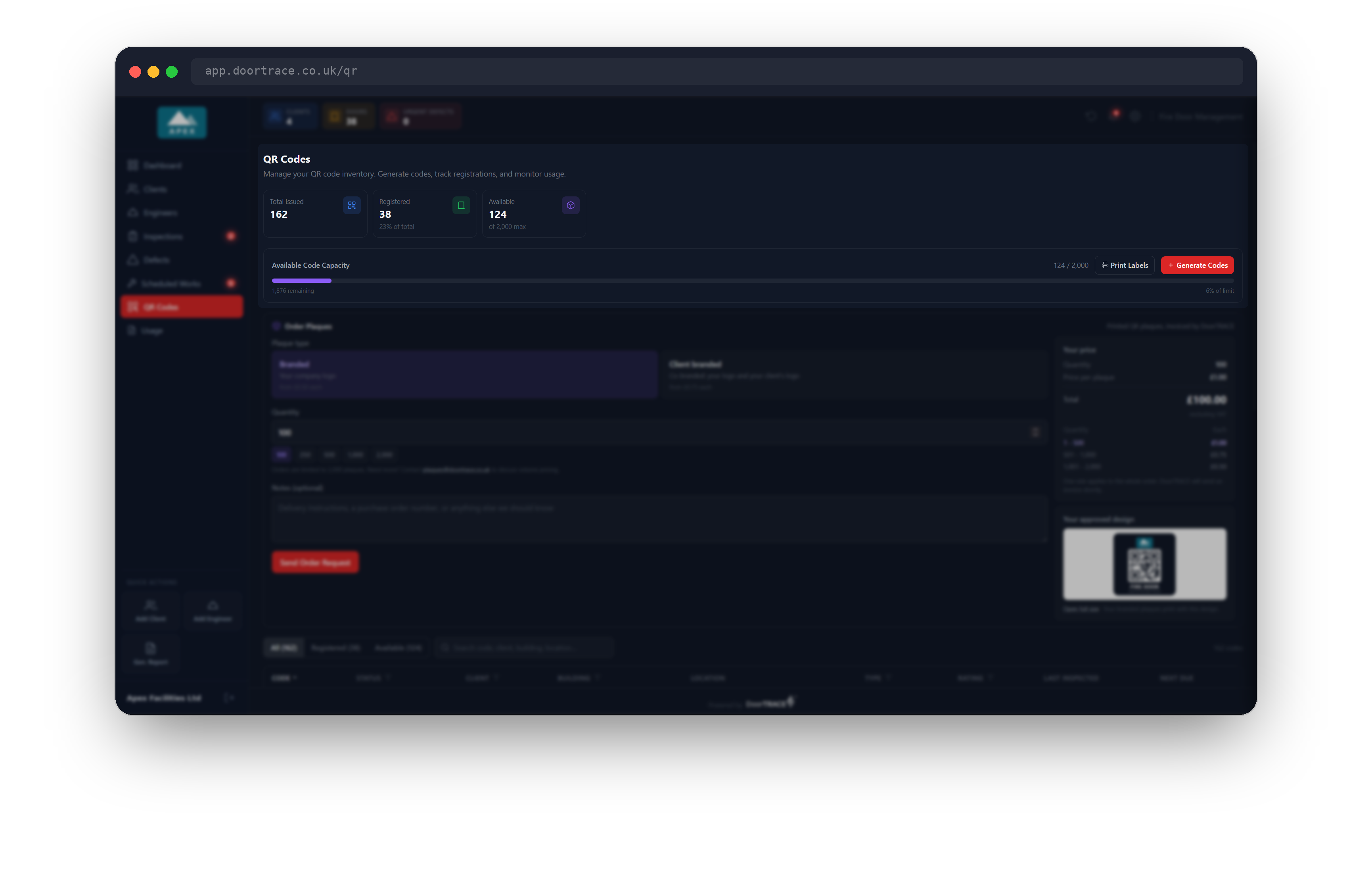Switch to the Available codes tab
Image resolution: width=1372 pixels, height=880 pixels.
coord(398,648)
